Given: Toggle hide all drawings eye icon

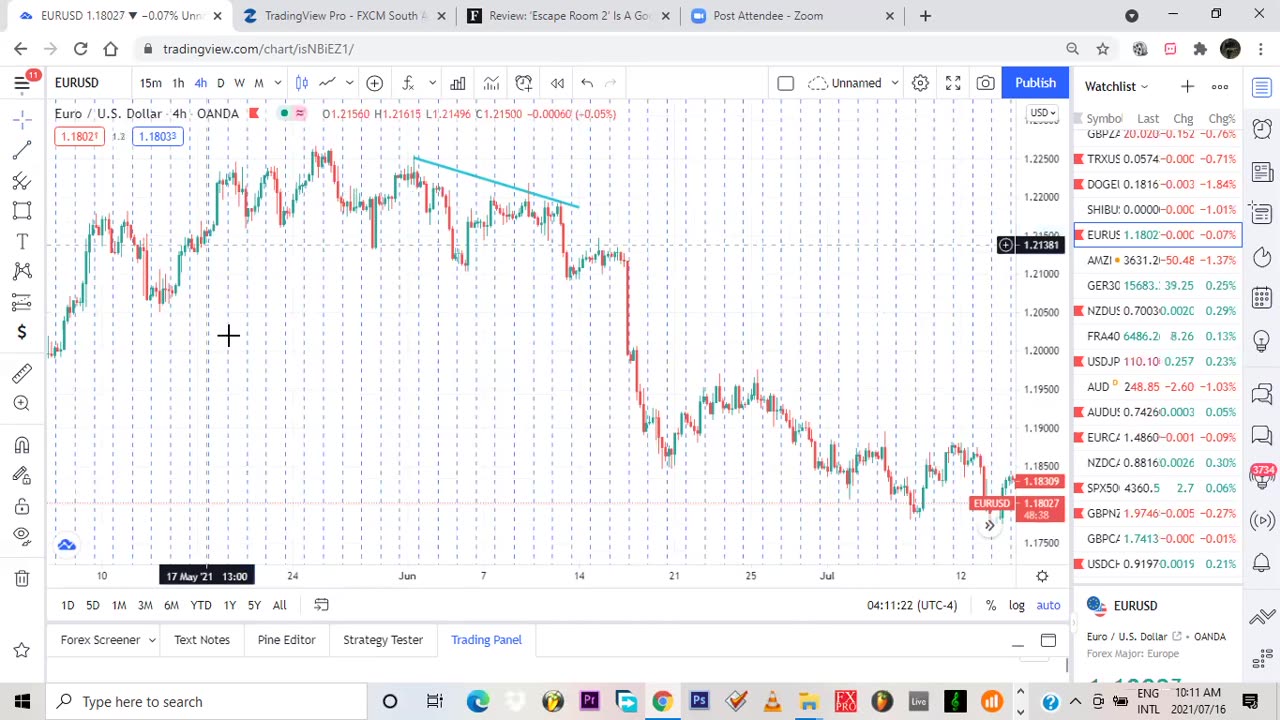Looking at the screenshot, I should click(22, 536).
